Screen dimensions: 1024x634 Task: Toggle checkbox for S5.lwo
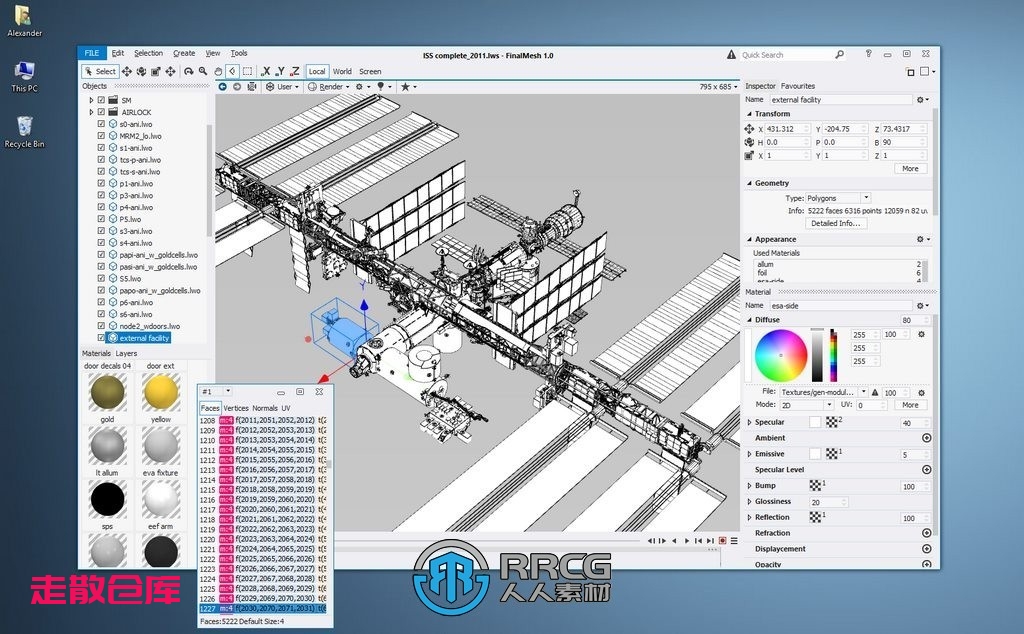pos(101,278)
